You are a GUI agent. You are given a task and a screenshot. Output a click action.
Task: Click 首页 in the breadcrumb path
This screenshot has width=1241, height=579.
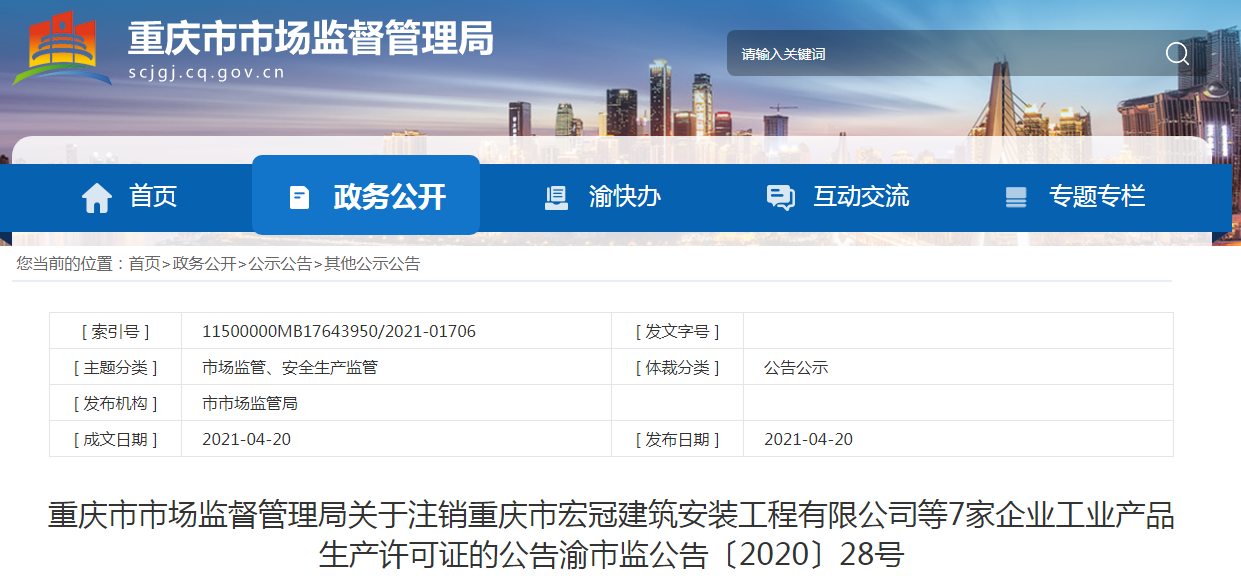[x=144, y=264]
